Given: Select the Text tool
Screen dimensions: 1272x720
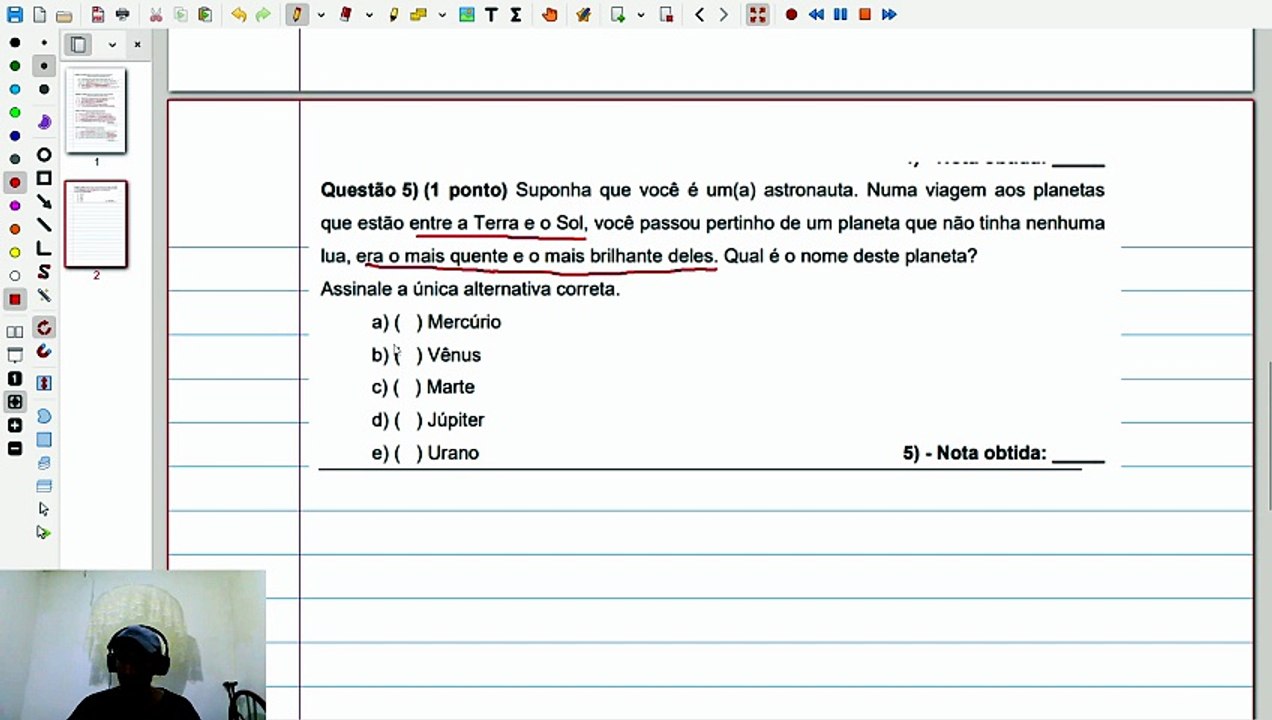Looking at the screenshot, I should pyautogui.click(x=491, y=15).
